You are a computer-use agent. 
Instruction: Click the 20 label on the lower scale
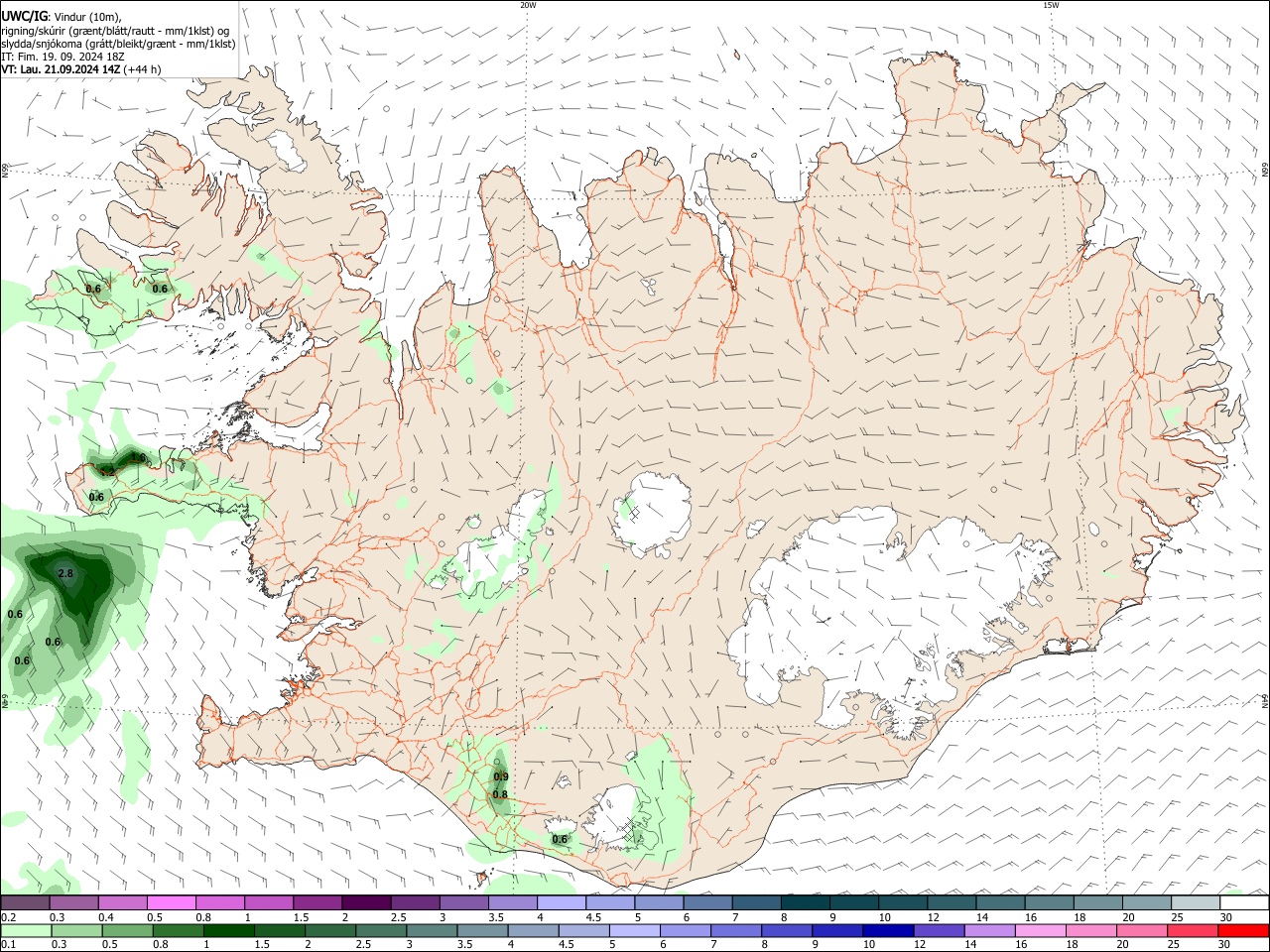click(x=1123, y=945)
